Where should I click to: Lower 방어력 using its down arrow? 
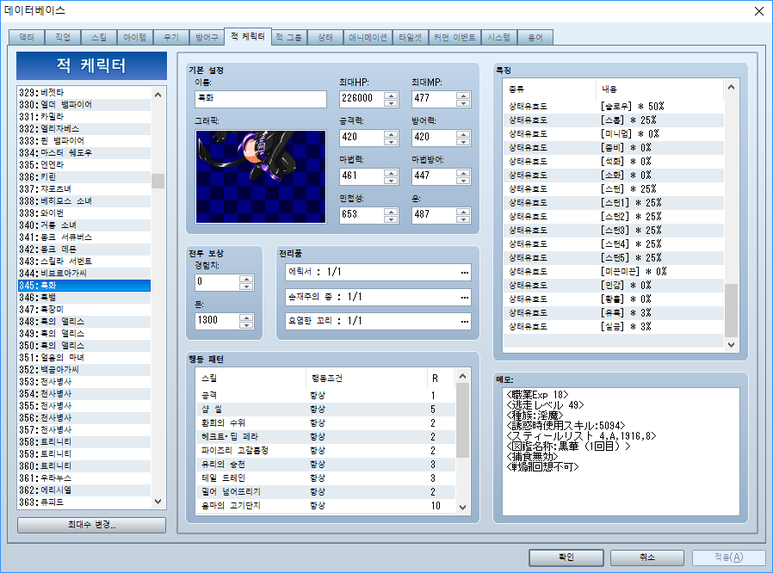463,142
